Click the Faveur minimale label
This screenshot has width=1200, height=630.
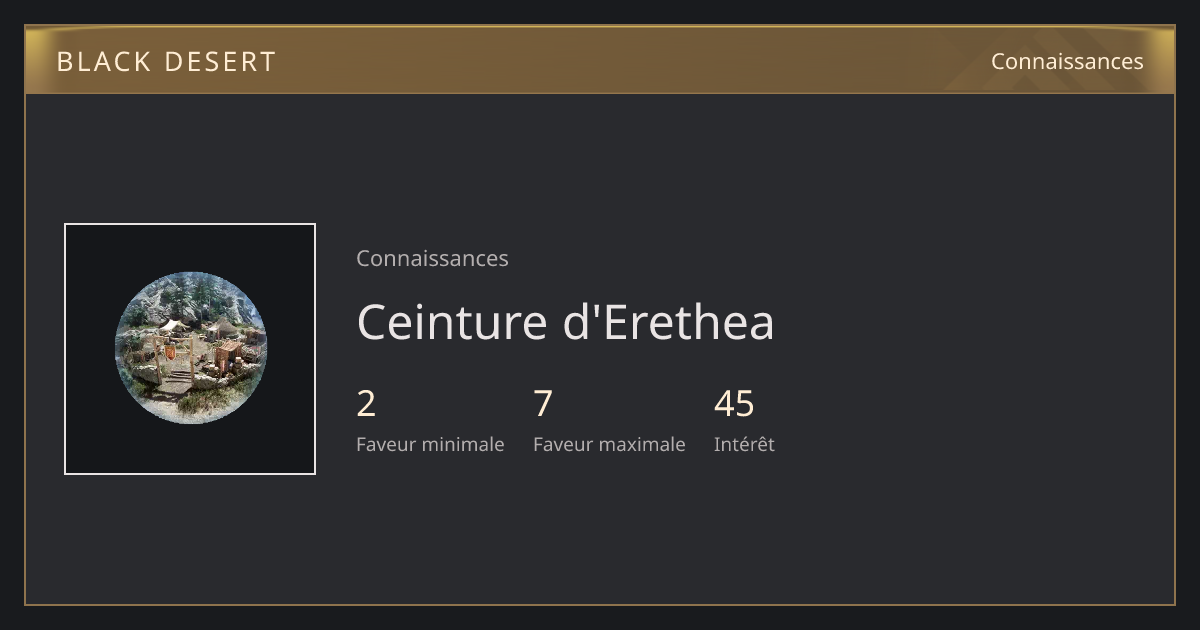click(x=430, y=444)
